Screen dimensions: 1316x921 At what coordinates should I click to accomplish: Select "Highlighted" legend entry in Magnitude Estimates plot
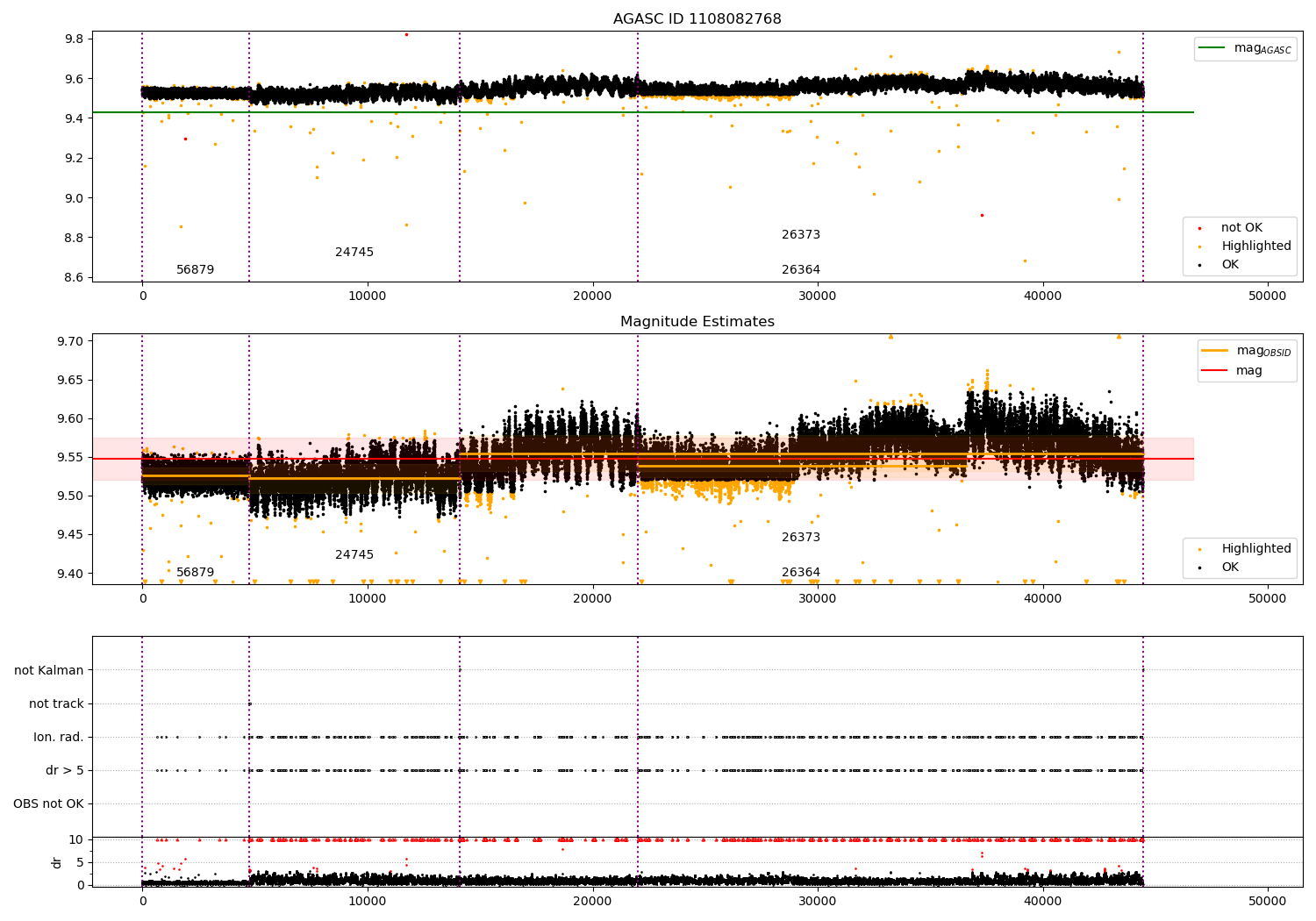coord(1256,549)
